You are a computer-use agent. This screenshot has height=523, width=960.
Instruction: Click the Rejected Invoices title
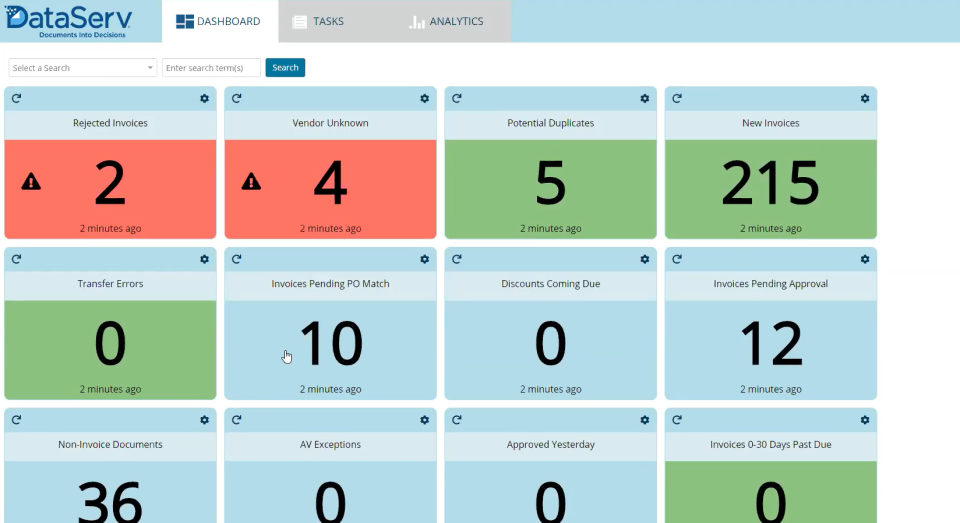110,123
